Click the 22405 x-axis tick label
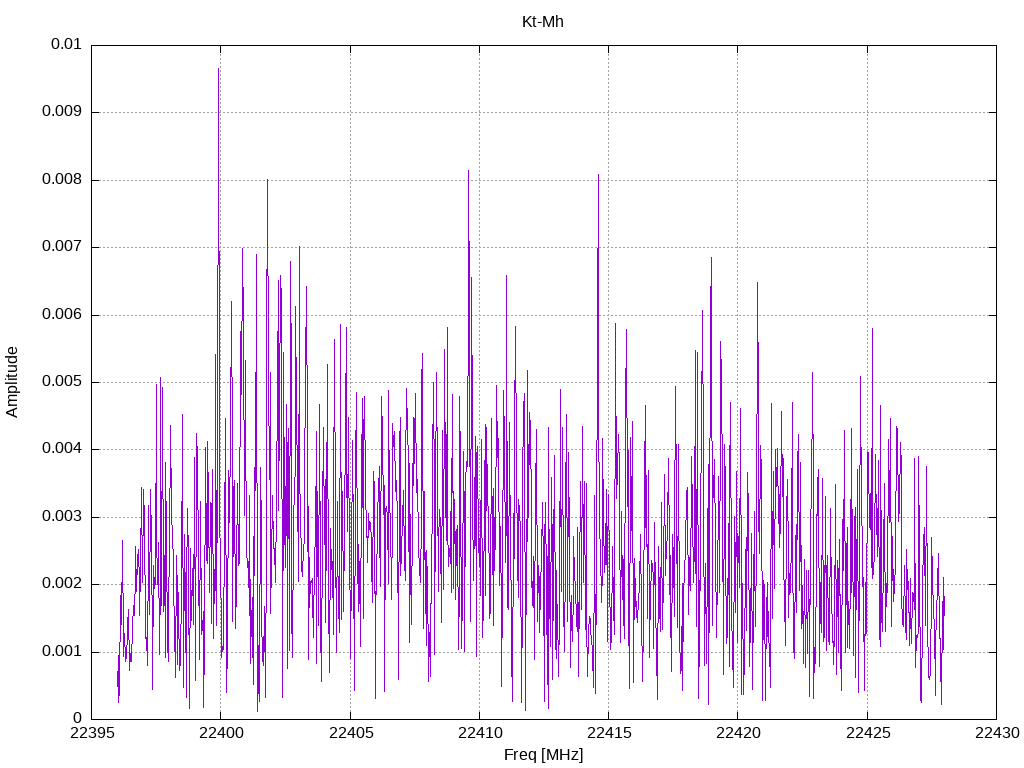Screen dimensions: 1024x768 tap(351, 733)
